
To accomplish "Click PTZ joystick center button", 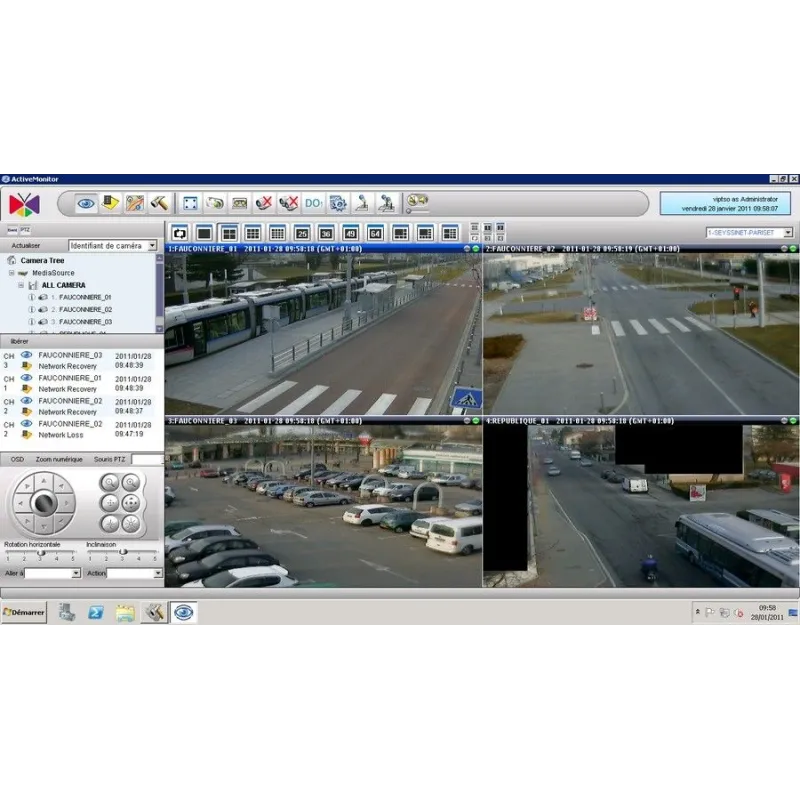I will [x=42, y=502].
